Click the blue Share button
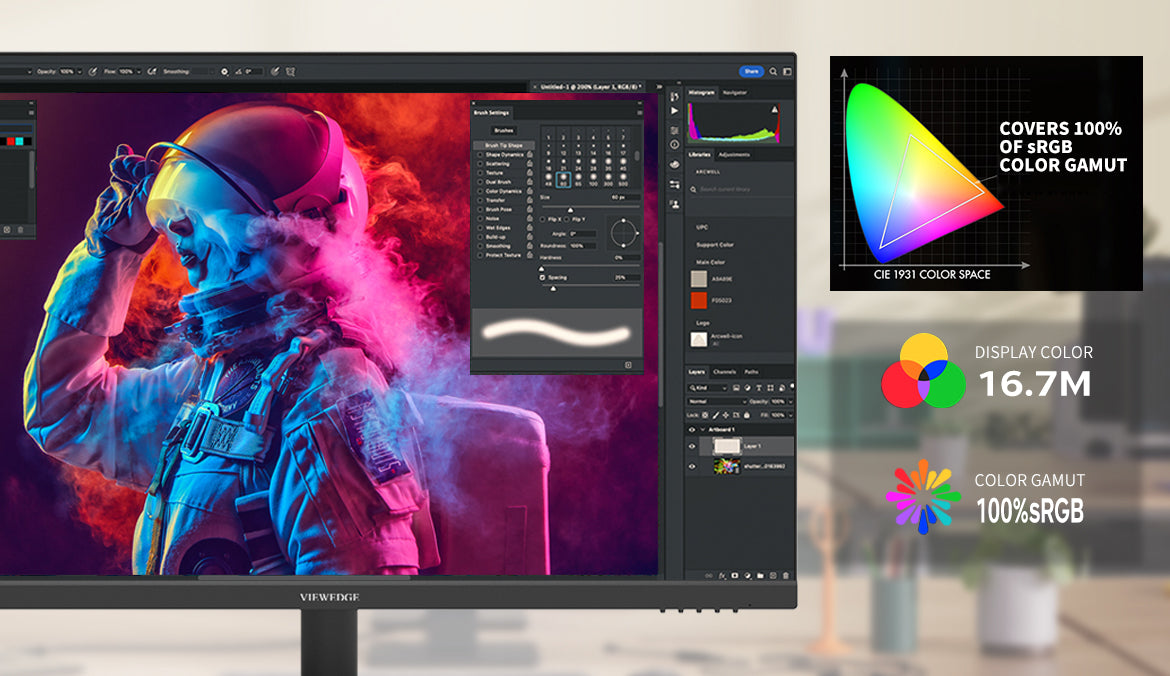Screen dimensions: 1170x676 [750, 72]
